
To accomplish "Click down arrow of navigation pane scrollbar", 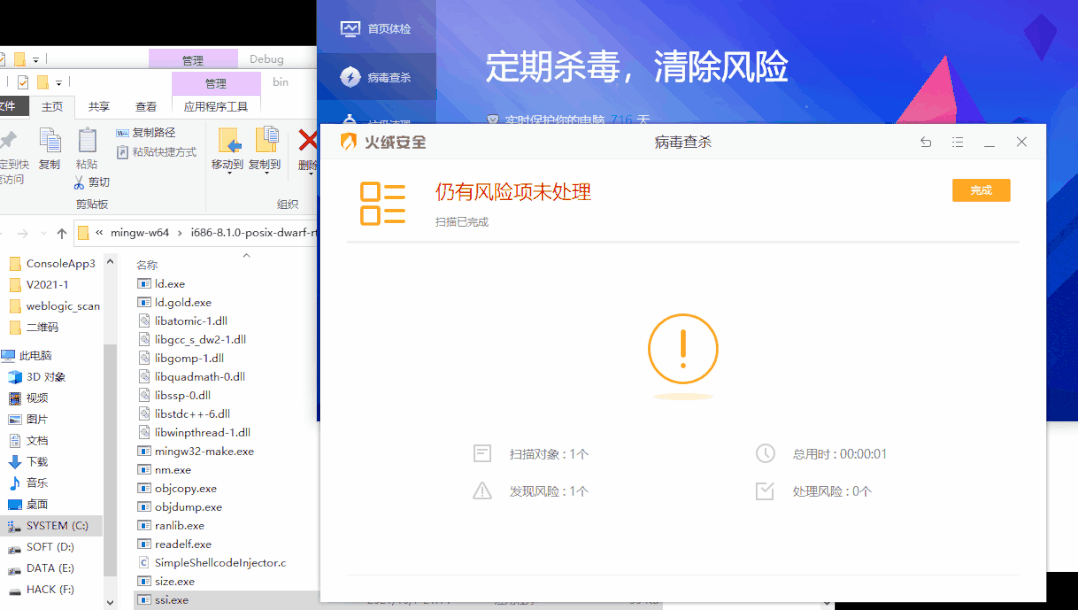I will [110, 603].
